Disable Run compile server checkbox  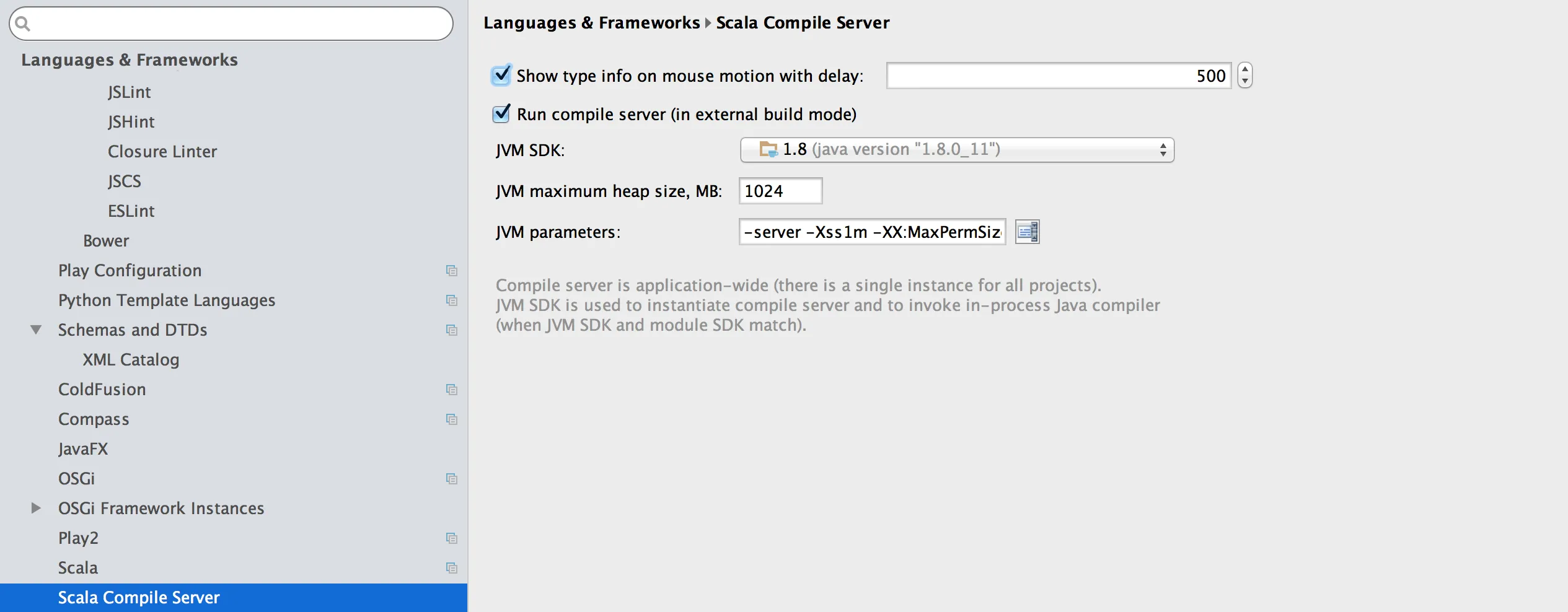point(501,113)
